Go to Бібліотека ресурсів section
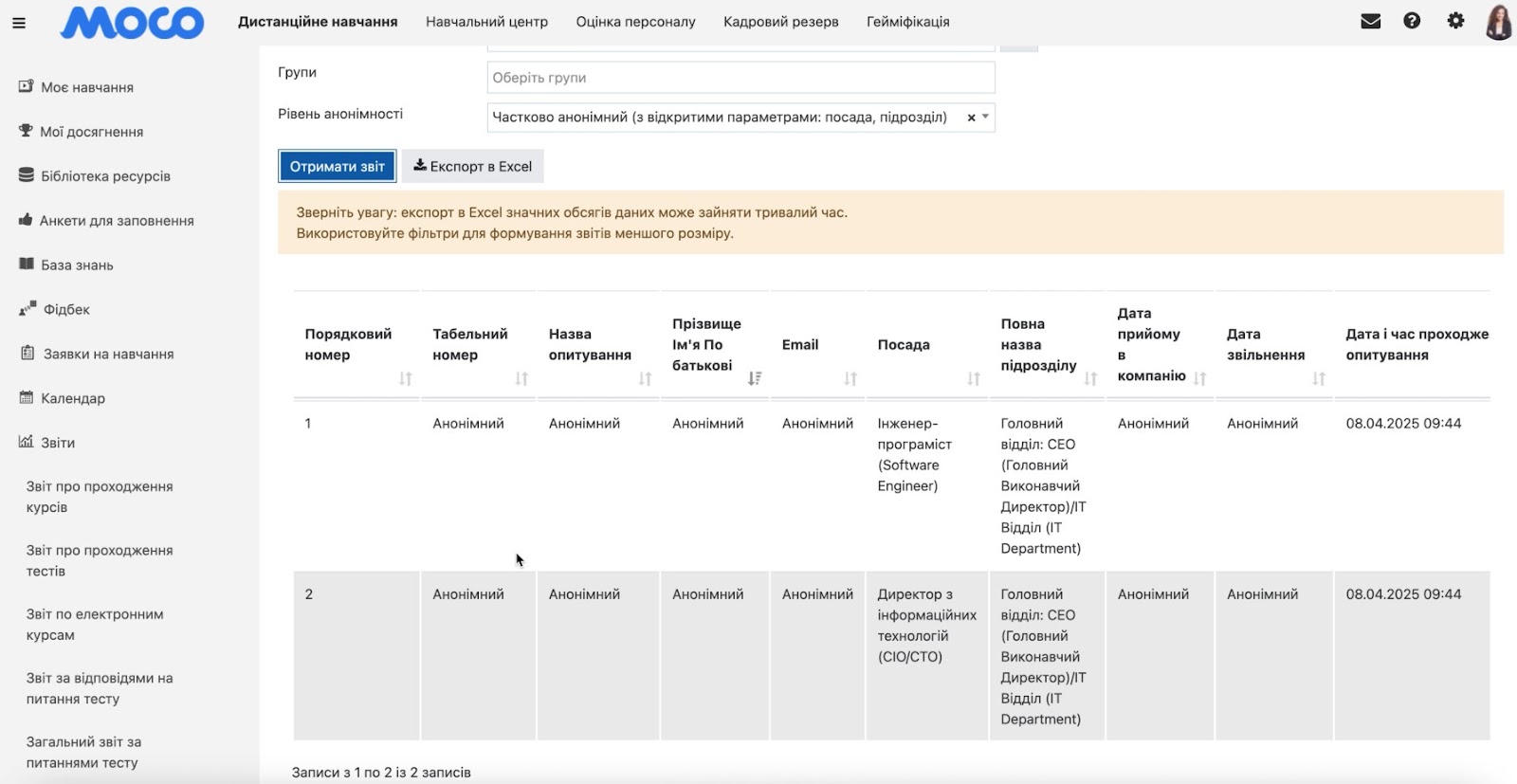The image size is (1517, 784). click(105, 176)
